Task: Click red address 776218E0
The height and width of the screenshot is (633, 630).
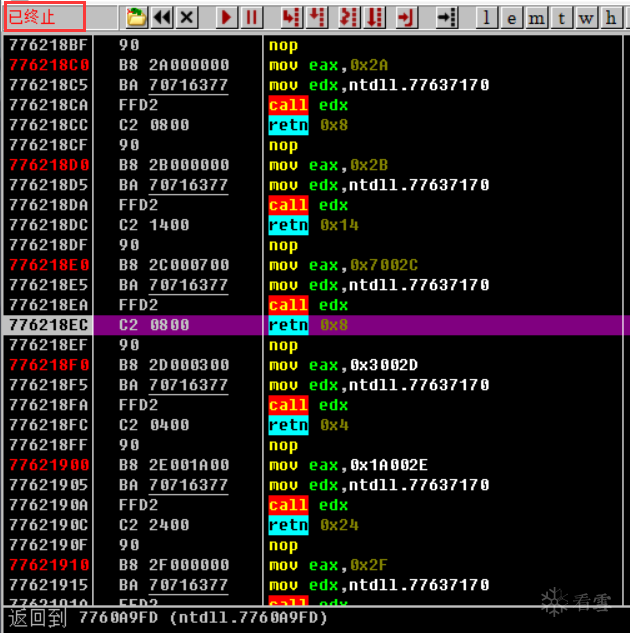Action: click(x=49, y=265)
